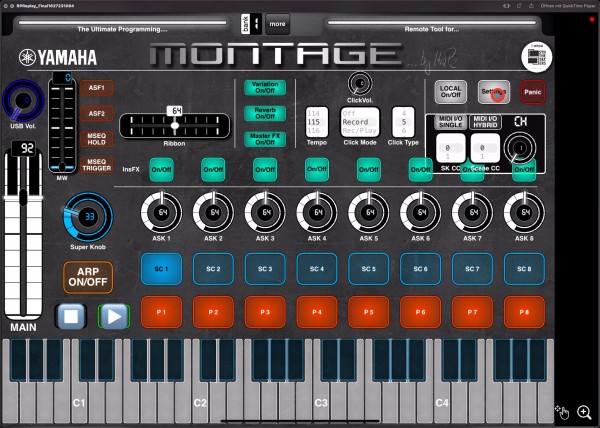Trigger pad P 1
This screenshot has height=428, width=600.
(x=161, y=312)
